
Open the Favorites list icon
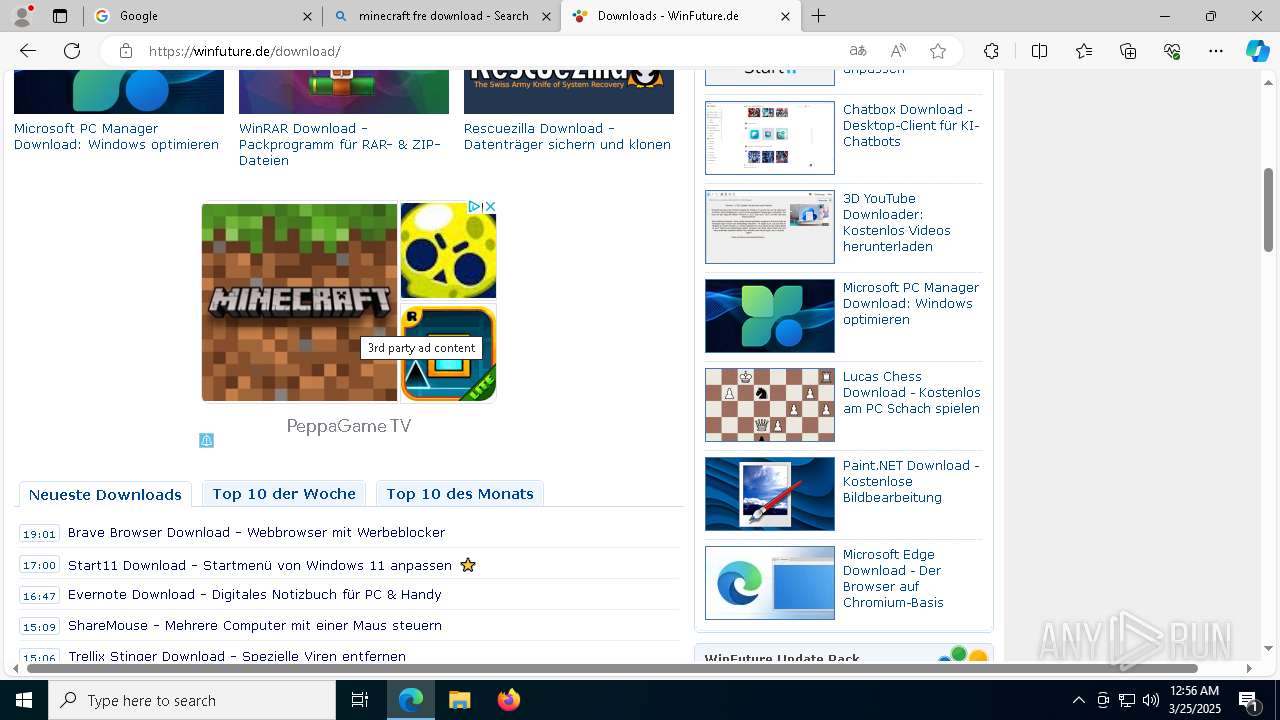[1084, 51]
